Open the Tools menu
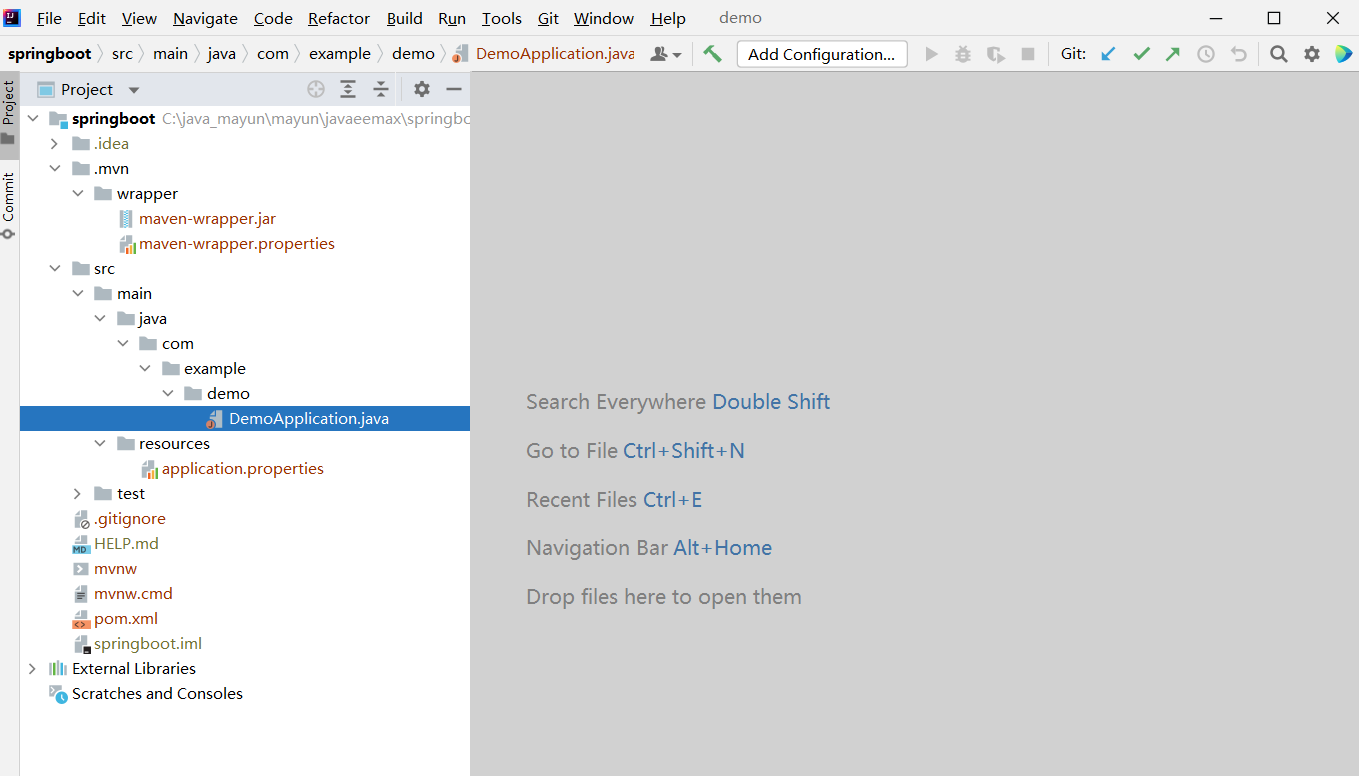1359x776 pixels. tap(502, 18)
